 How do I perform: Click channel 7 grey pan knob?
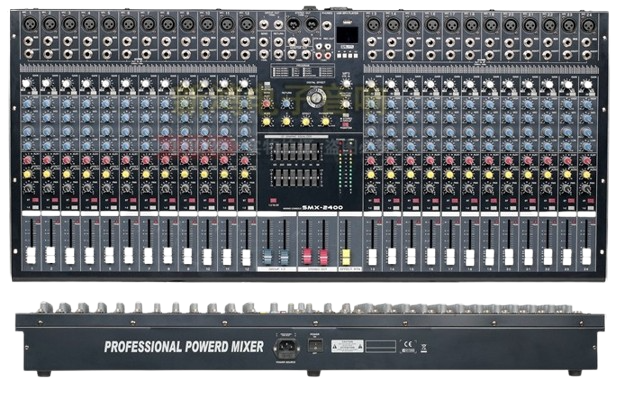pyautogui.click(x=146, y=188)
